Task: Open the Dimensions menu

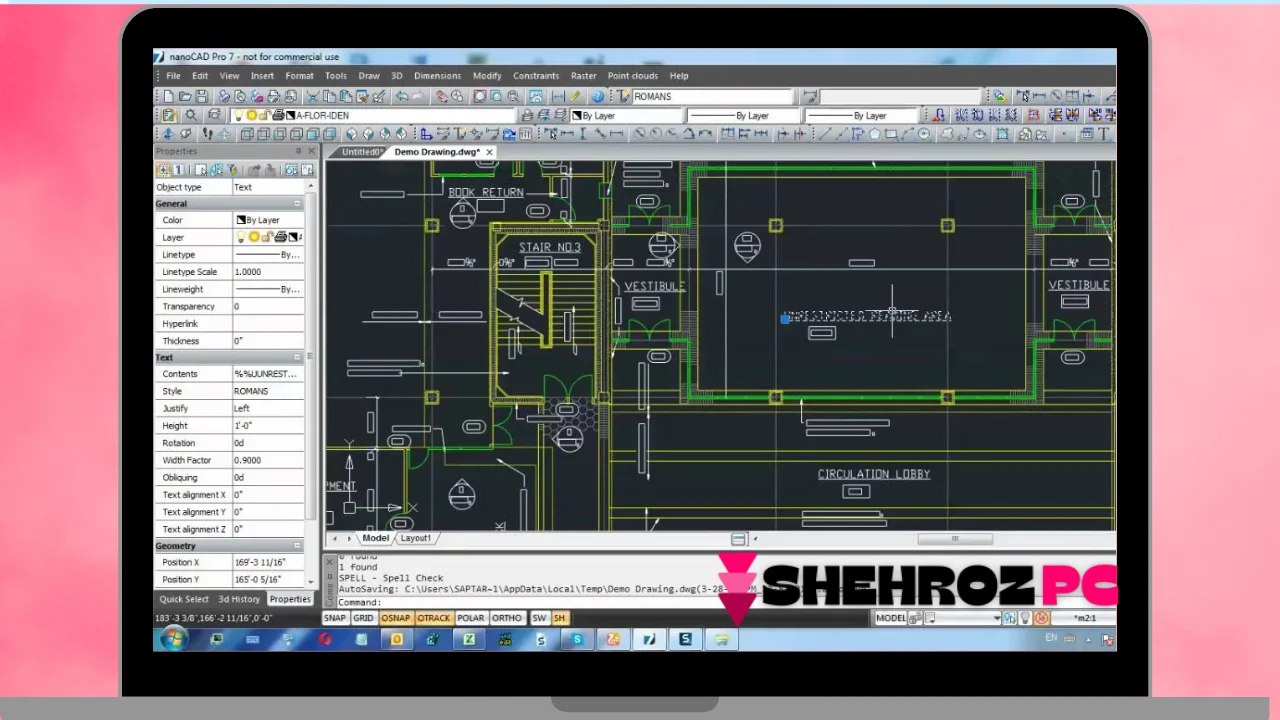Action: tap(437, 75)
